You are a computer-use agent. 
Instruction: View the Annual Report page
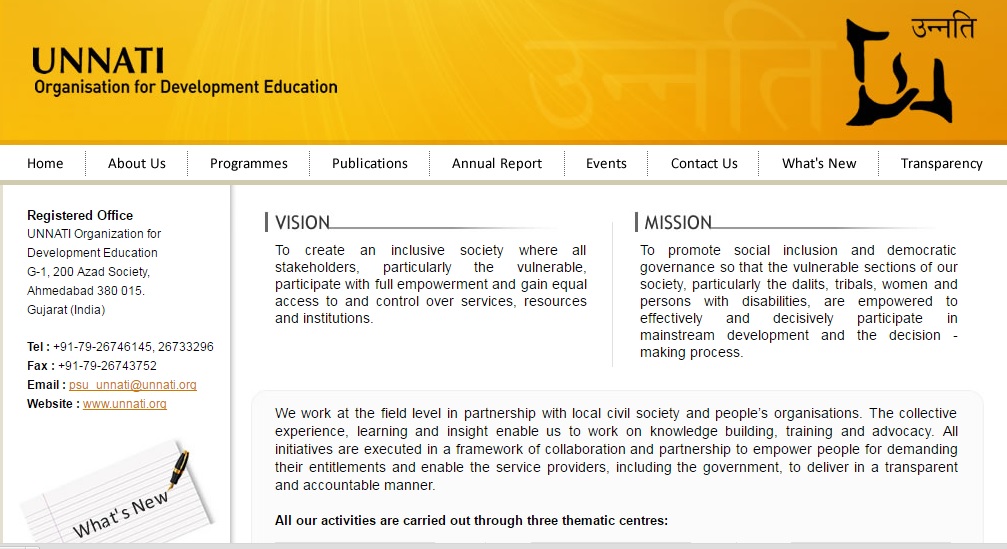pyautogui.click(x=497, y=163)
